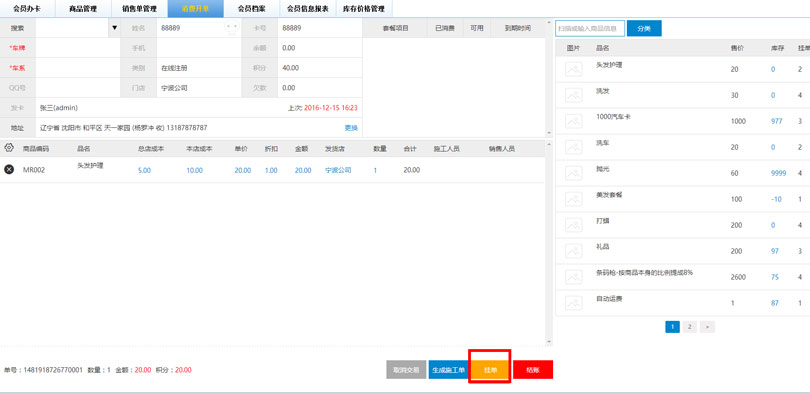Click the grey 取消交易 button
810x393 pixels.
(406, 370)
